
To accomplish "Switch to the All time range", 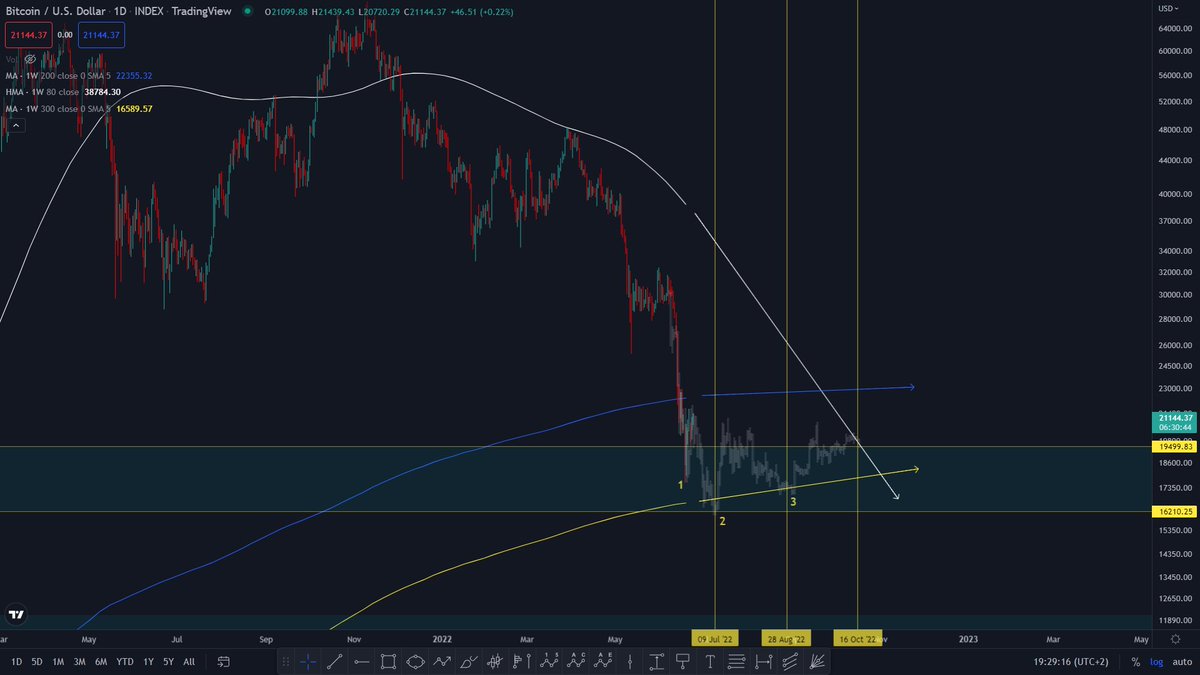I will coord(189,661).
